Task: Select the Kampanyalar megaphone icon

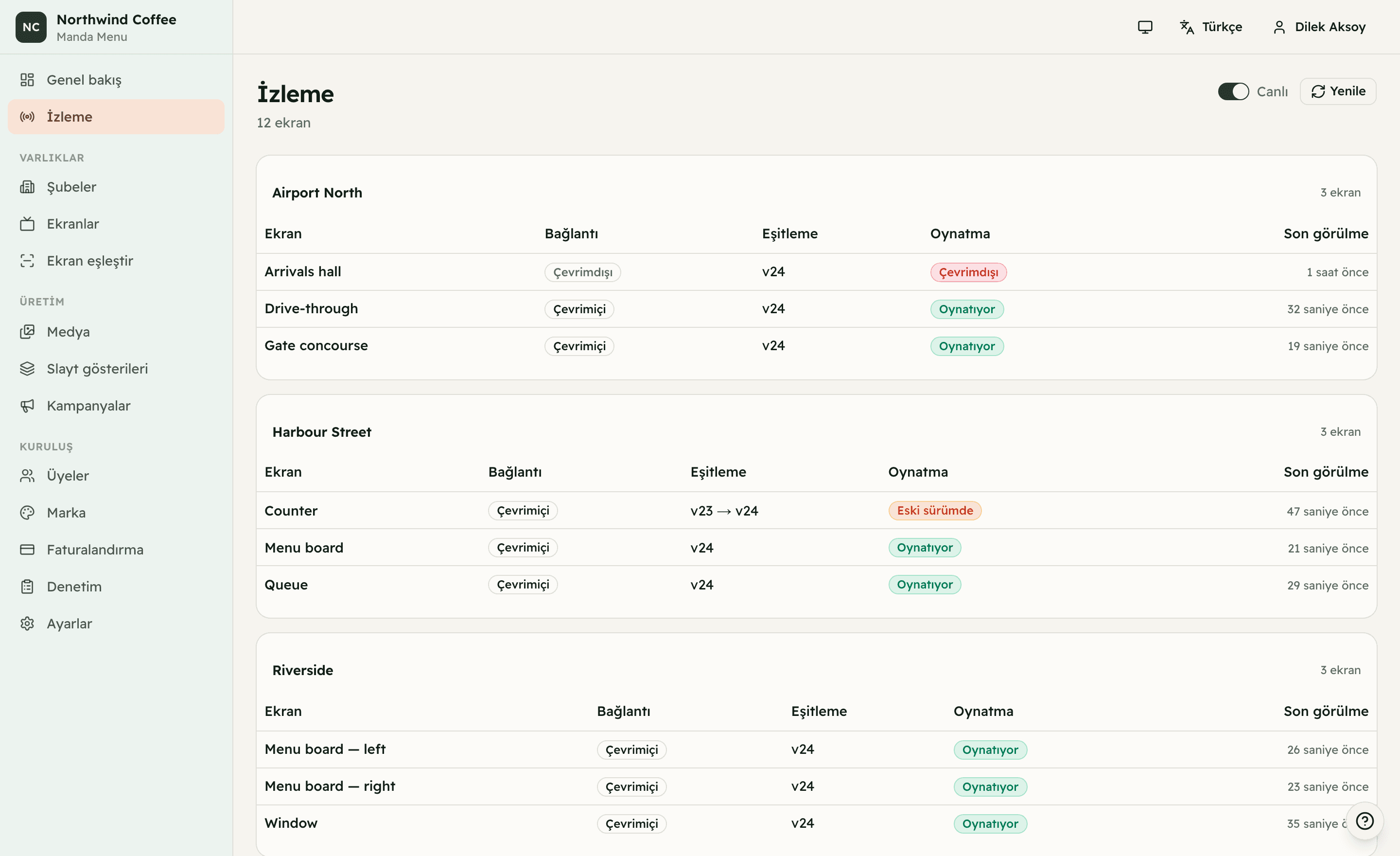Action: click(27, 406)
